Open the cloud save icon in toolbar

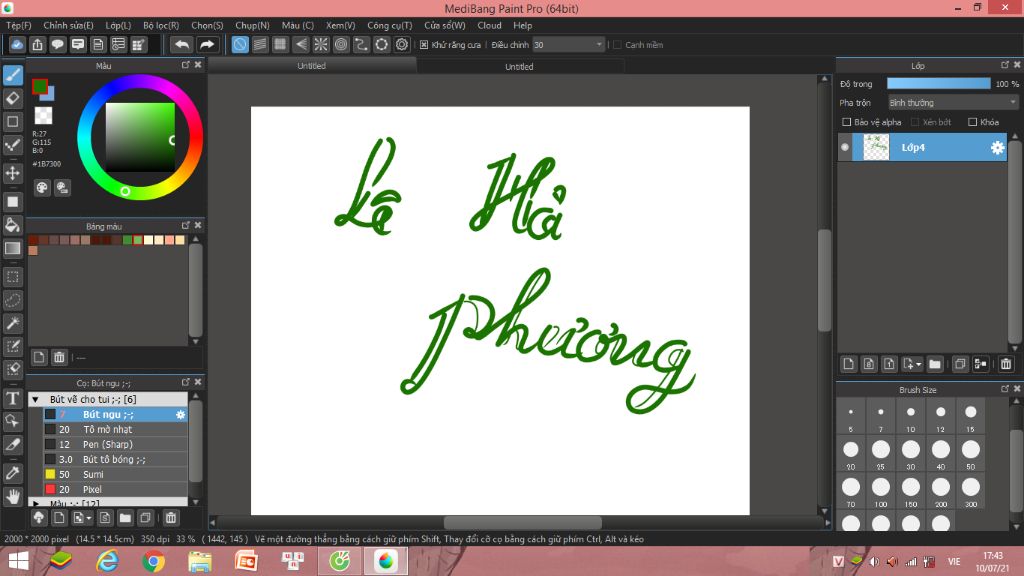coord(17,44)
